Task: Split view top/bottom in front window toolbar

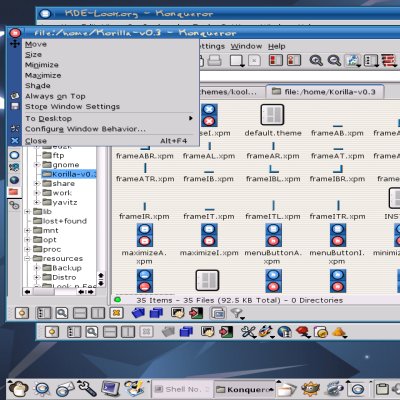Action: pyautogui.click(x=80, y=313)
